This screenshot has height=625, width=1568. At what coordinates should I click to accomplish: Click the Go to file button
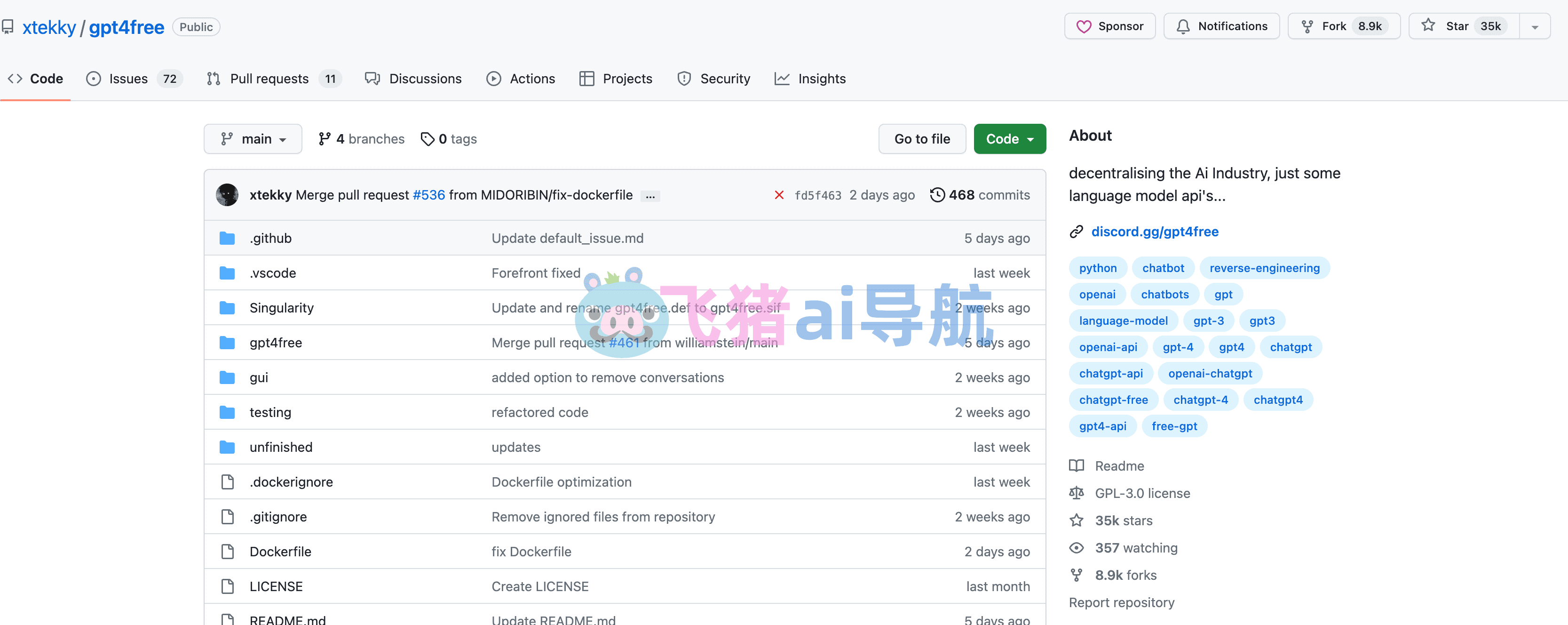point(922,139)
